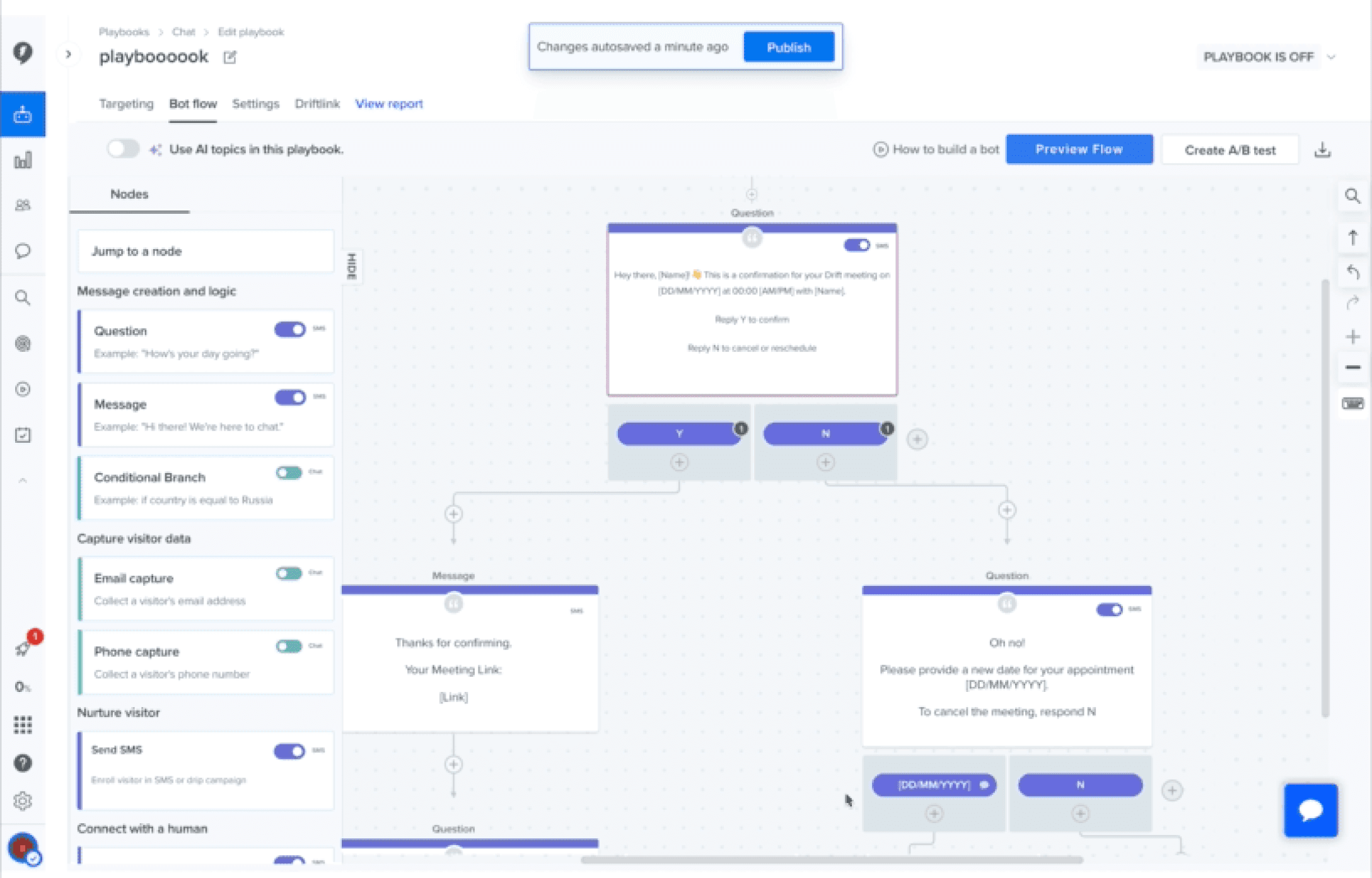
Task: Open reports bar chart sidebar icon
Action: coord(23,160)
